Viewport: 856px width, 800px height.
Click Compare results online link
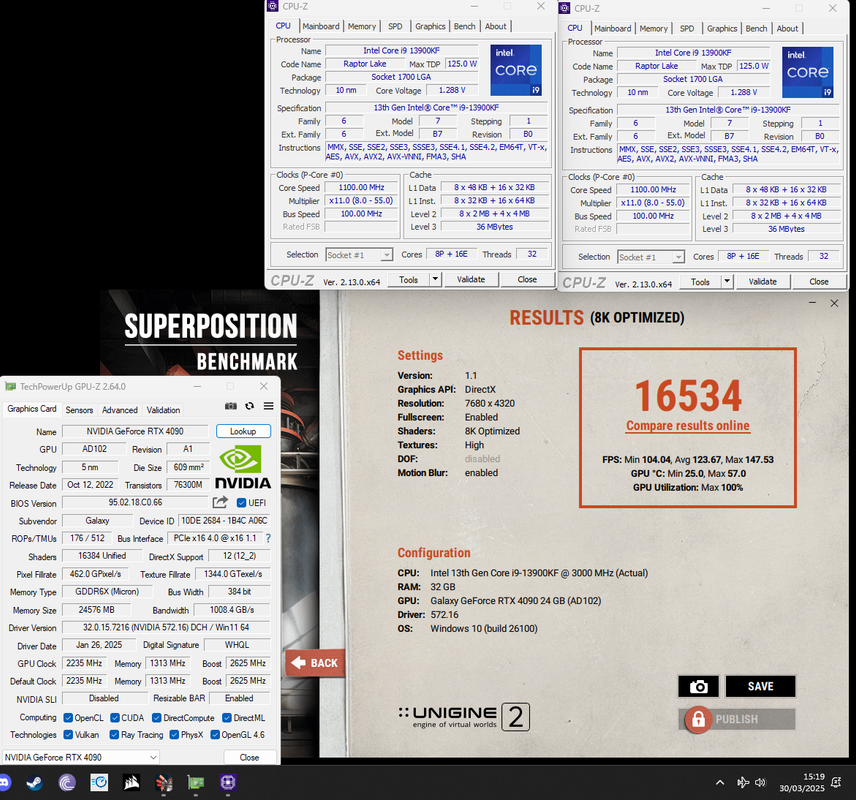687,425
